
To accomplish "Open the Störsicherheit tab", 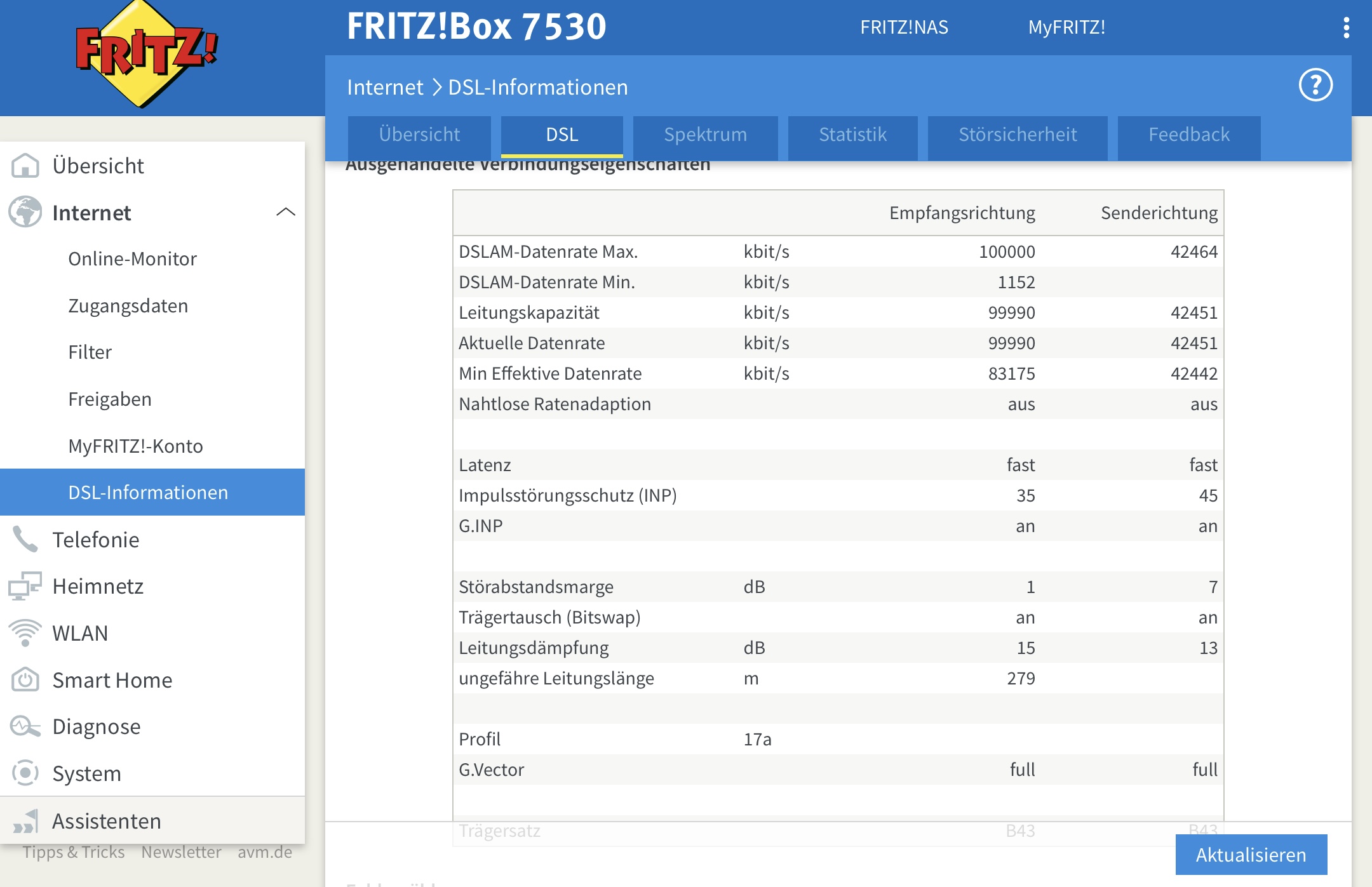I will tap(1018, 135).
